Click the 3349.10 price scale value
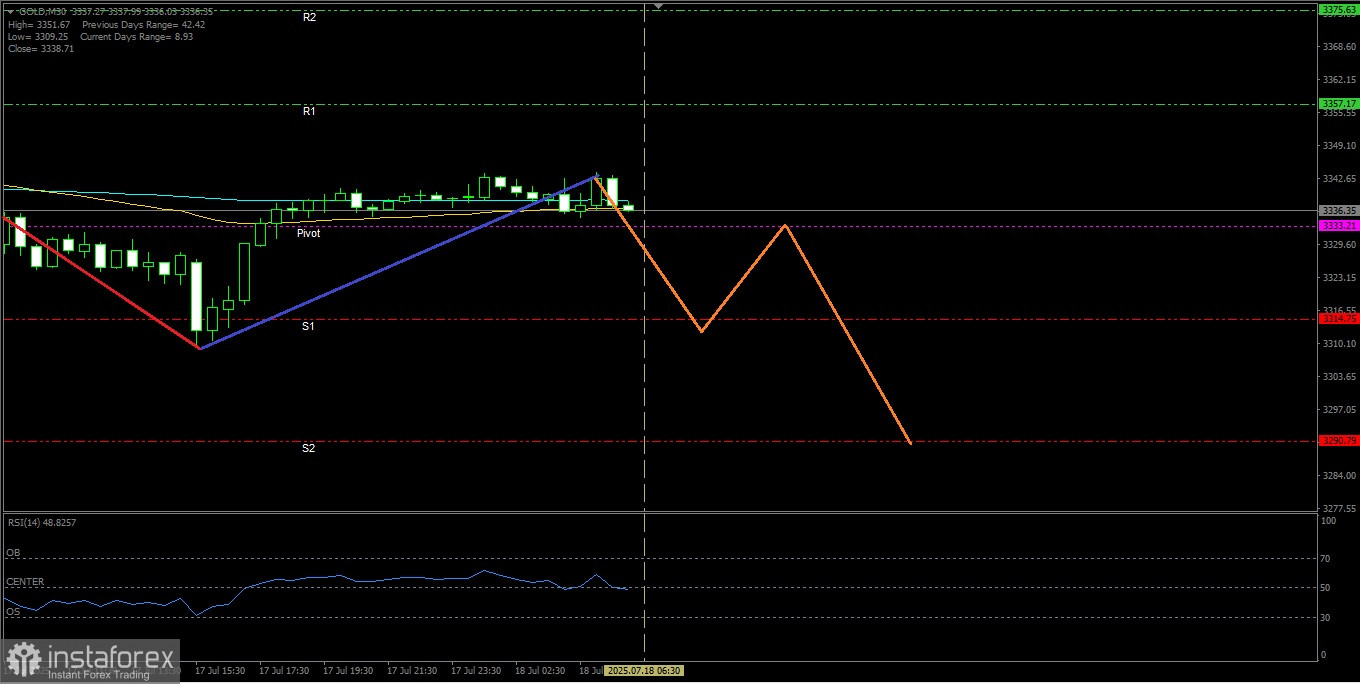The image size is (1360, 684). pos(1338,145)
